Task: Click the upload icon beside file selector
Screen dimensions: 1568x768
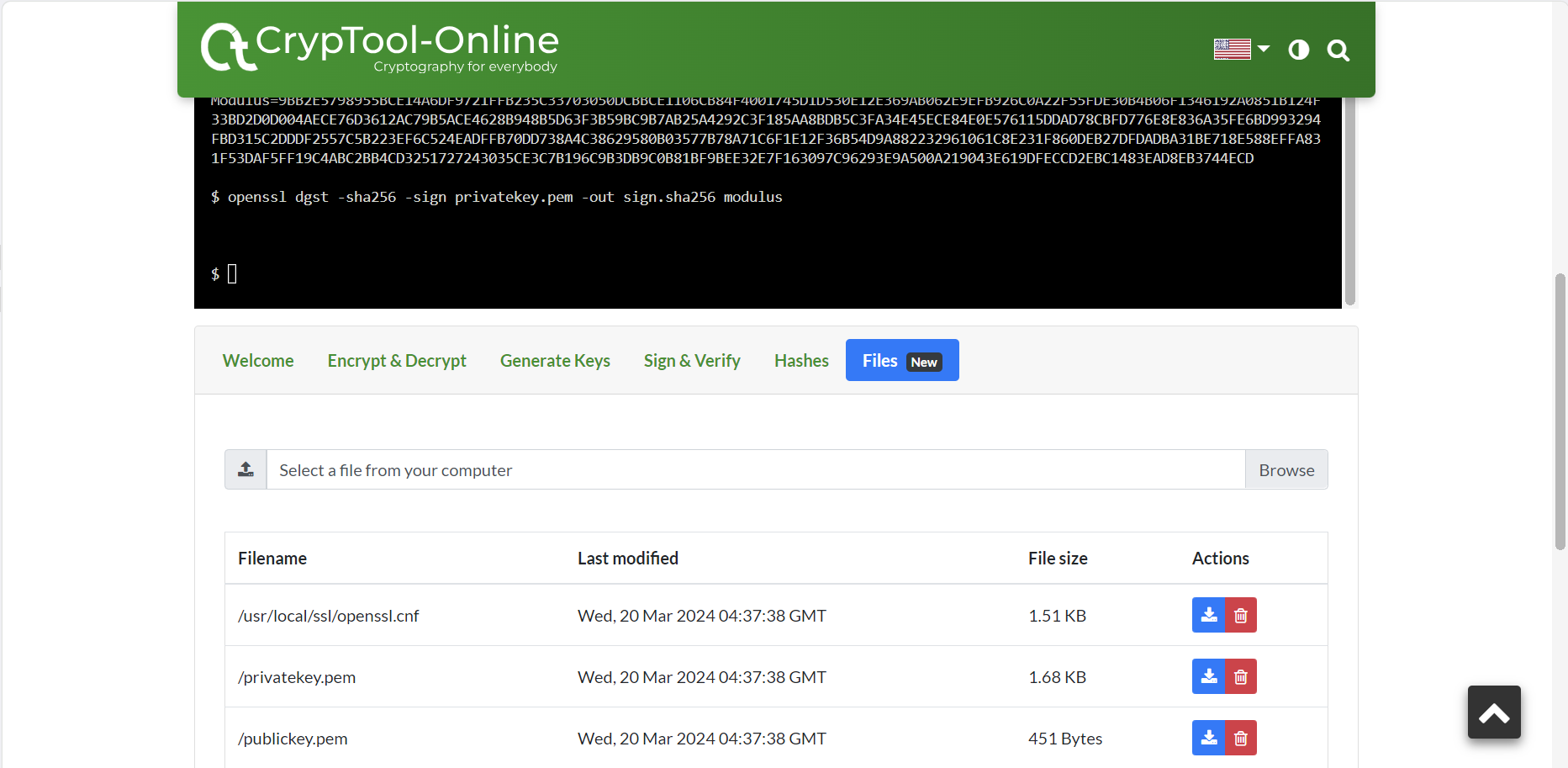Action: click(x=245, y=469)
